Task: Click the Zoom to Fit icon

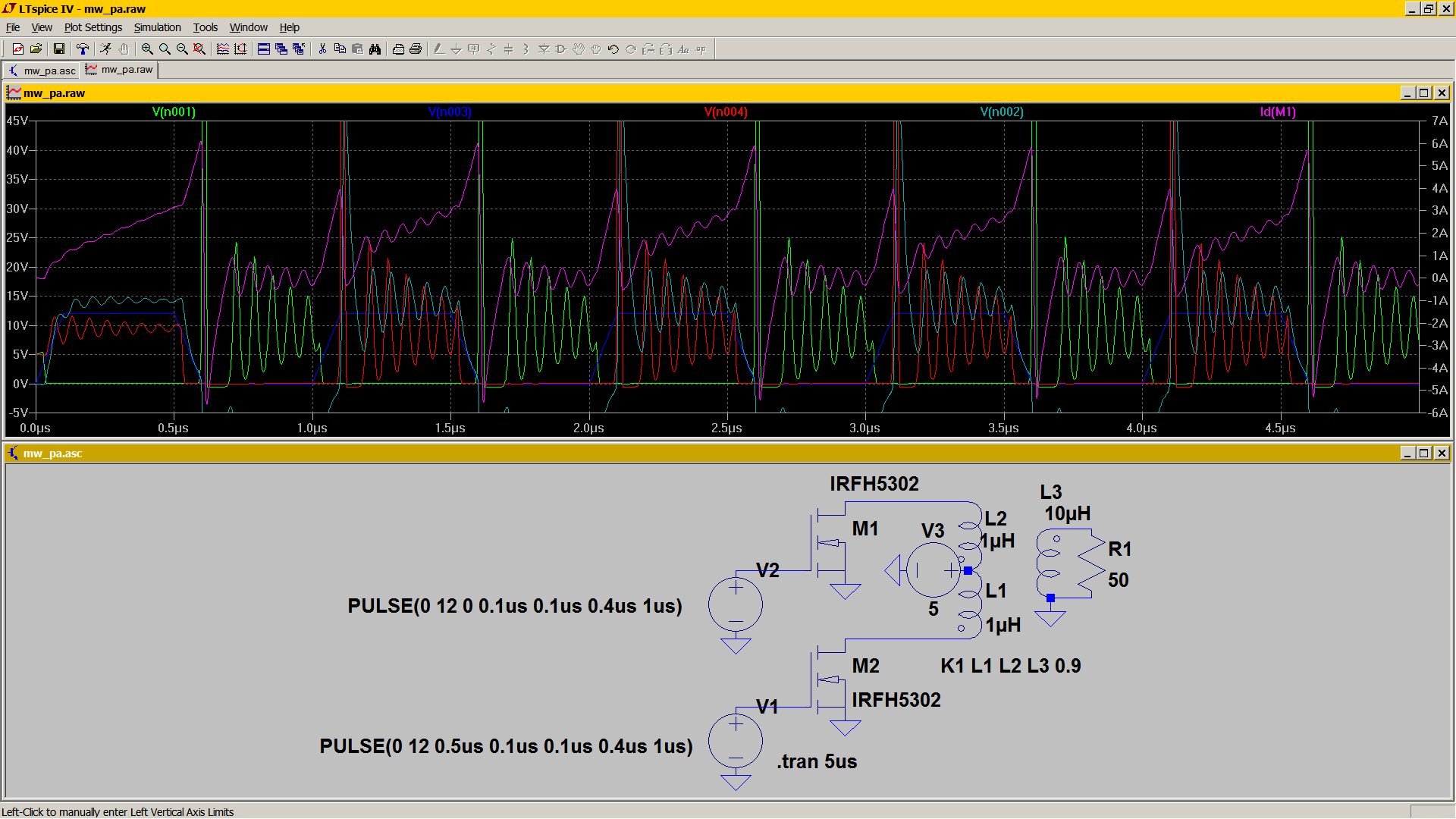Action: pos(199,49)
